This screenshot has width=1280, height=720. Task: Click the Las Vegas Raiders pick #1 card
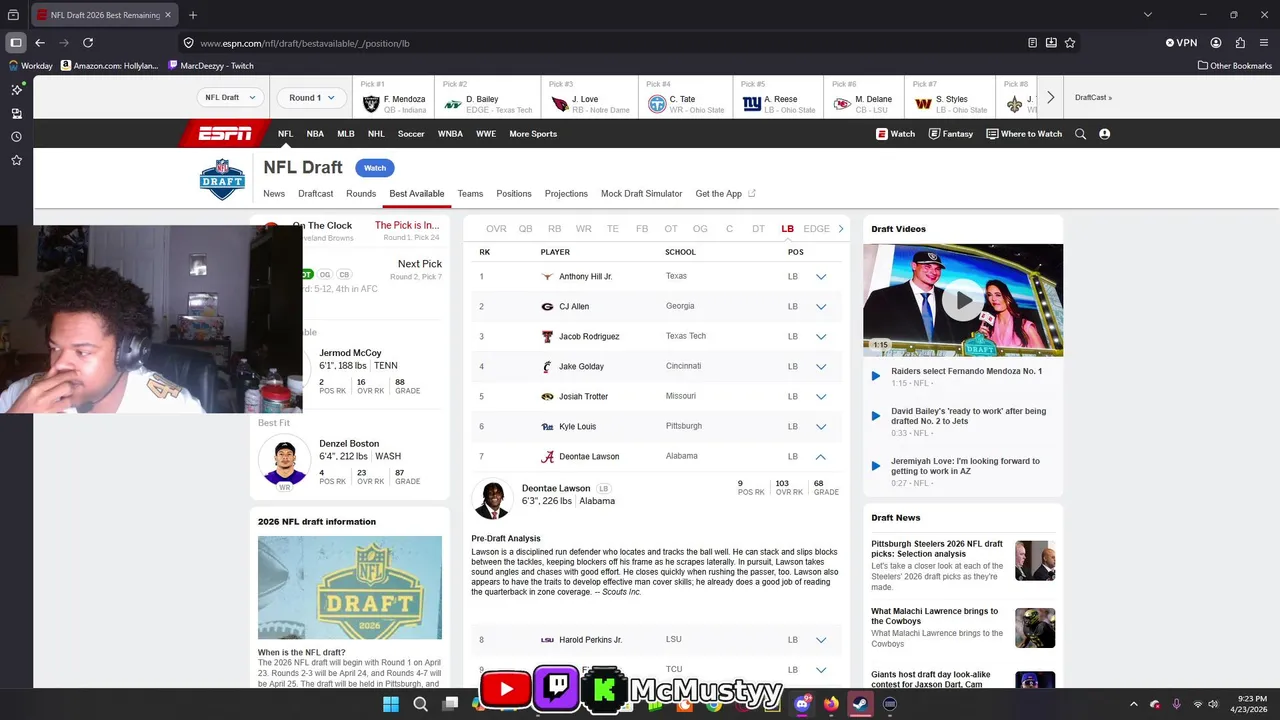coord(393,97)
